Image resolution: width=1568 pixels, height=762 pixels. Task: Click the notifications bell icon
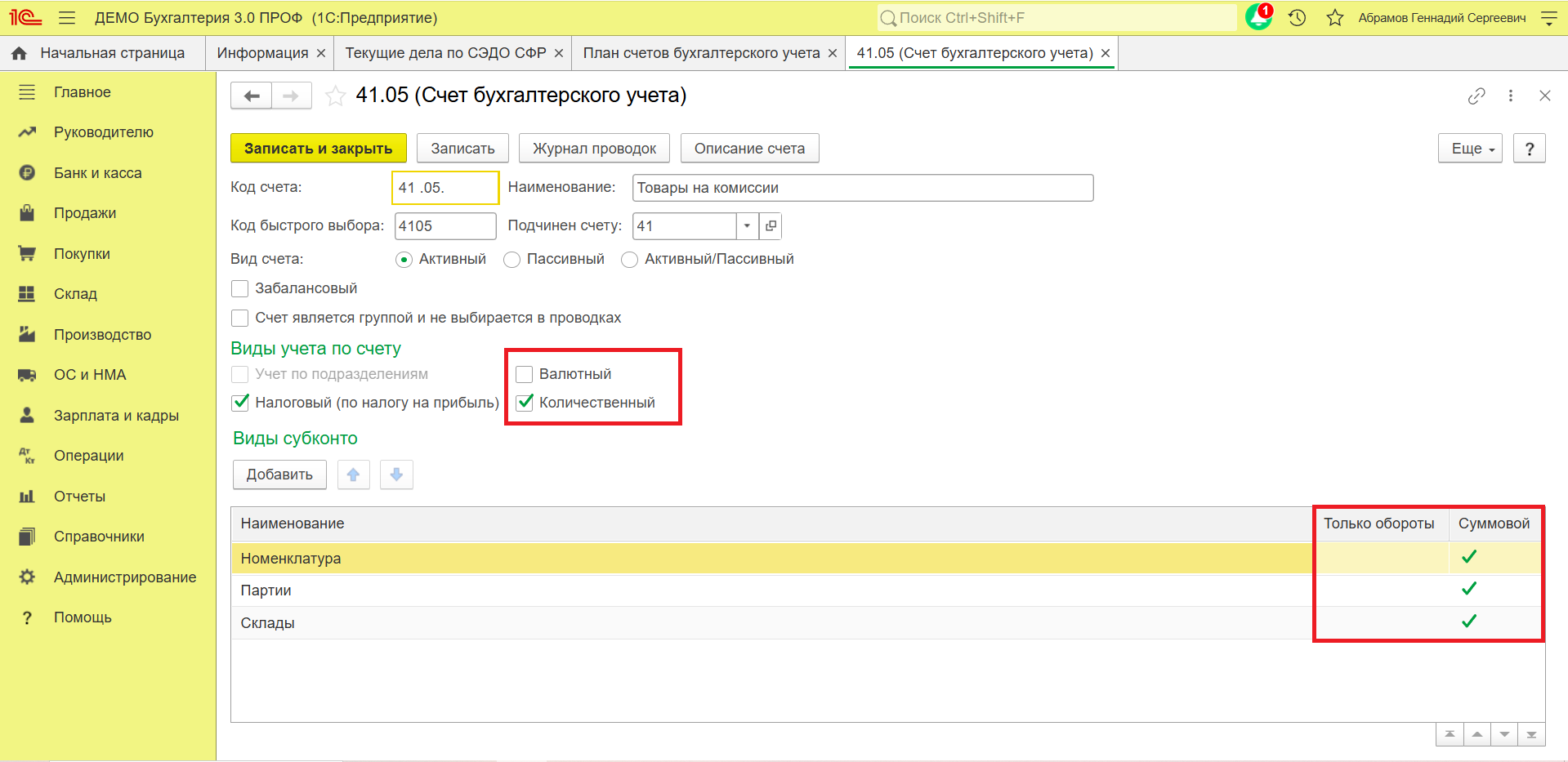pyautogui.click(x=1258, y=17)
